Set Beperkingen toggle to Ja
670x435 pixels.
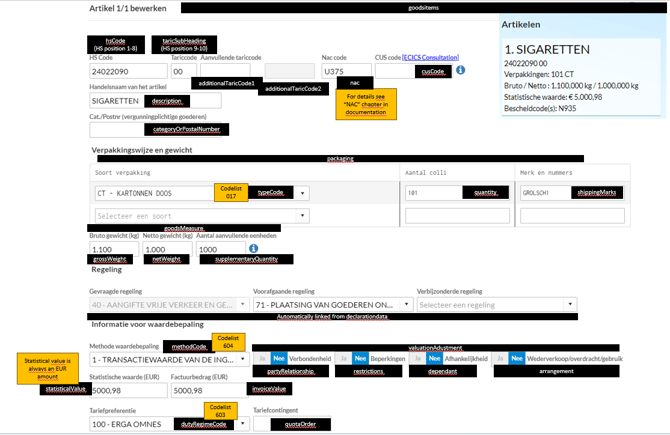point(344,359)
